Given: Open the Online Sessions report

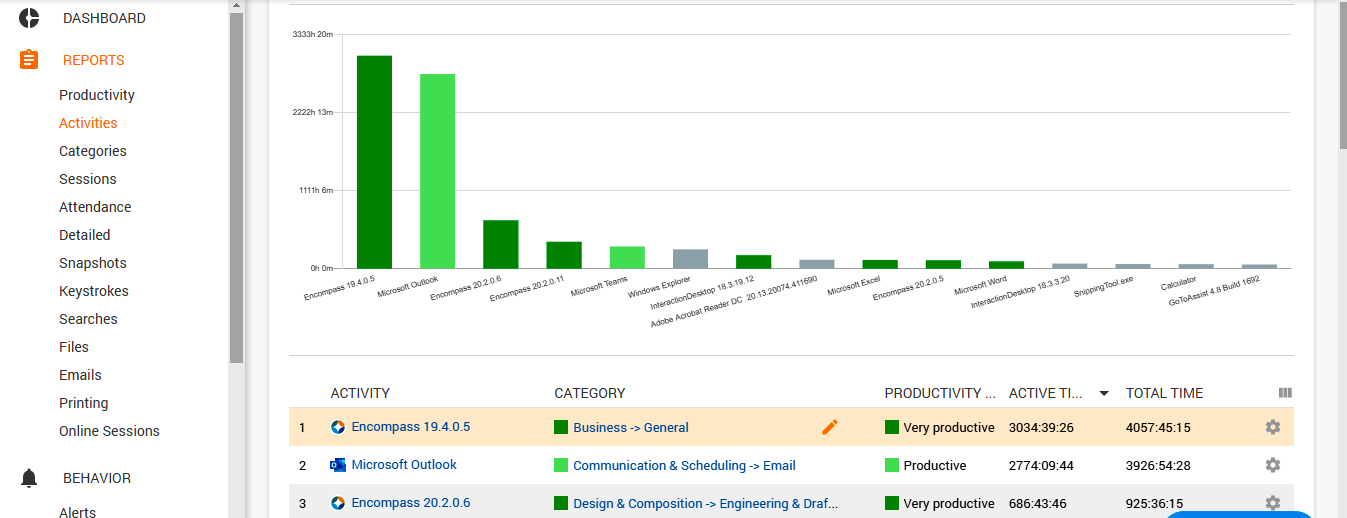Looking at the screenshot, I should pos(109,431).
